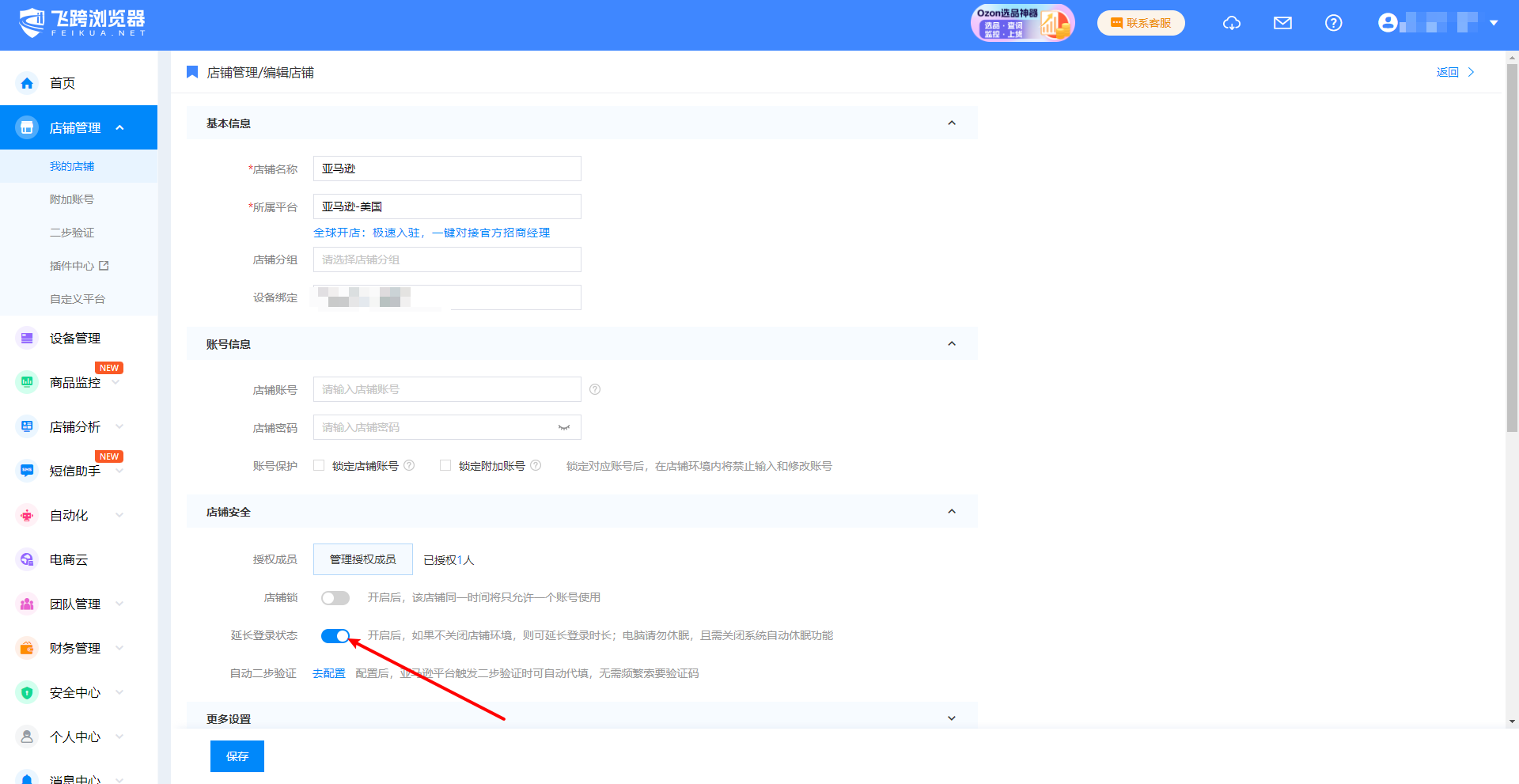
Task: Click the 去配置 link
Action: point(329,673)
